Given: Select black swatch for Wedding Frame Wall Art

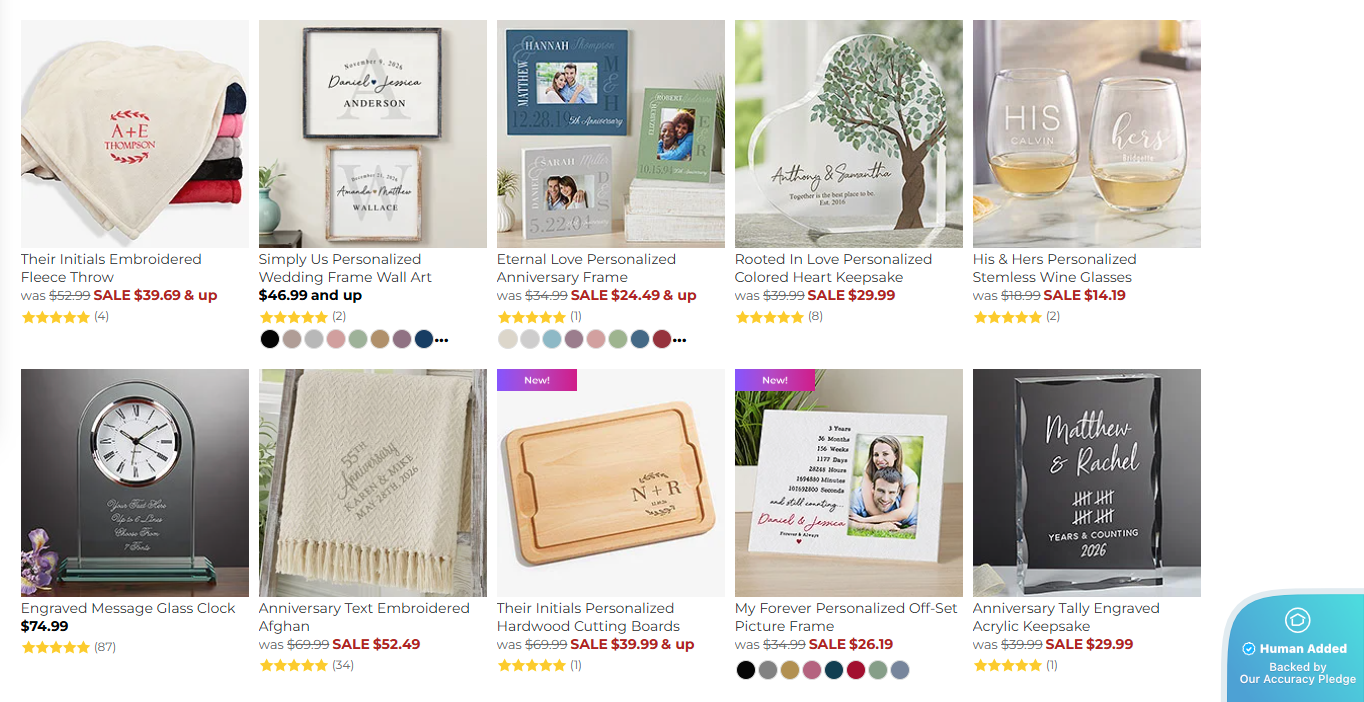Looking at the screenshot, I should click(270, 339).
